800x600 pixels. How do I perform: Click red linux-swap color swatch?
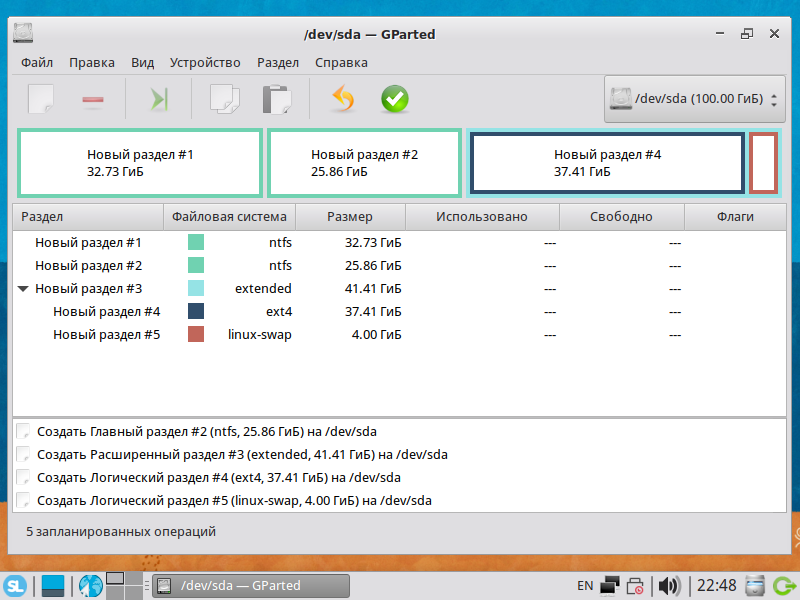click(x=196, y=334)
